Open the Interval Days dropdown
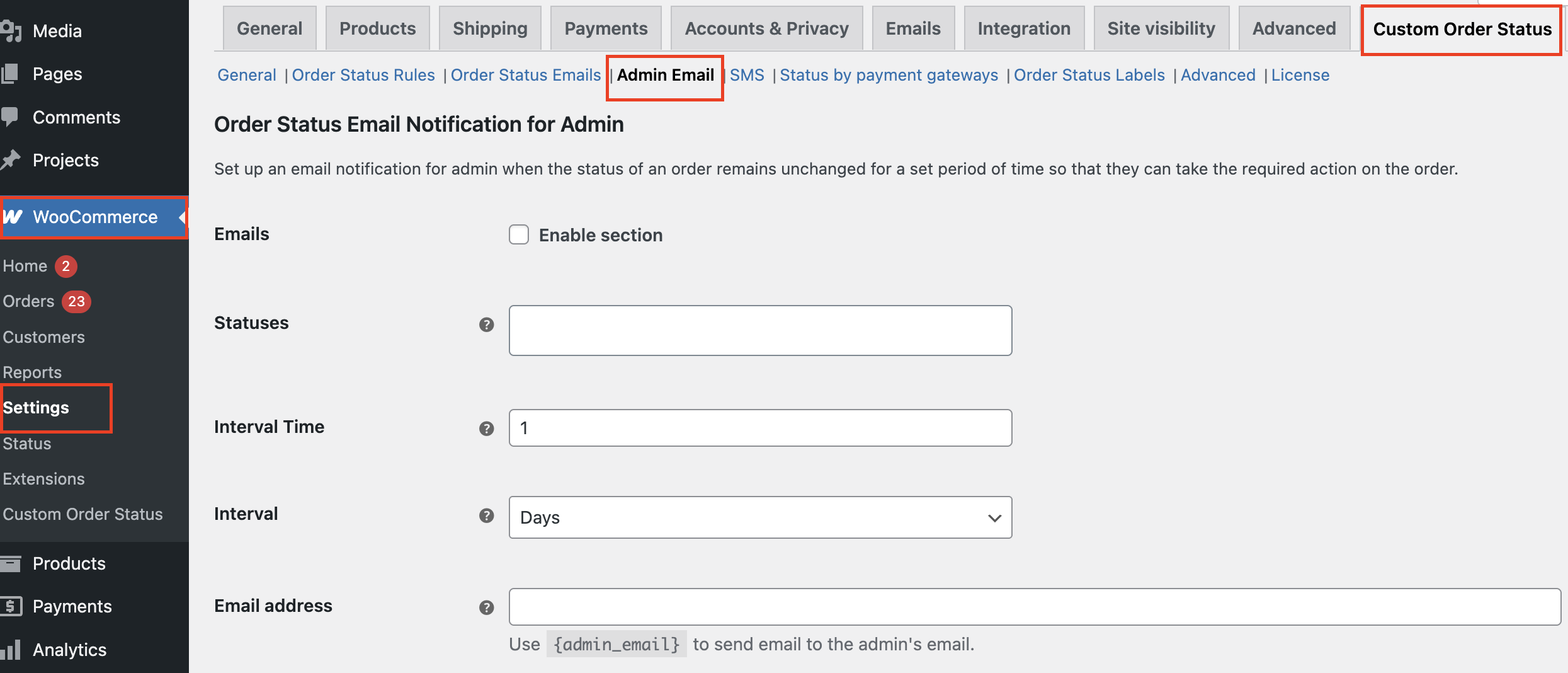This screenshot has height=673, width=1568. (760, 517)
